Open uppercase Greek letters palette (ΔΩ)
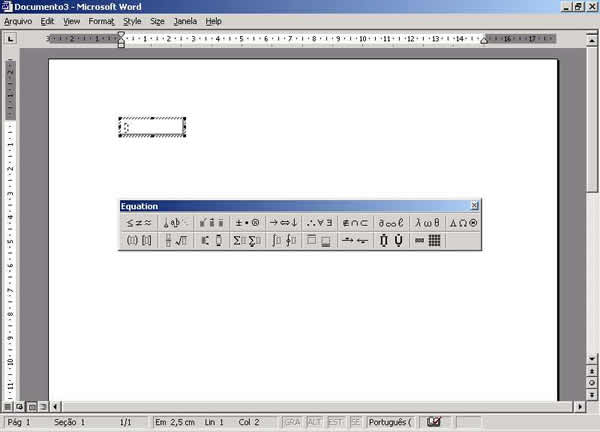Viewport: 600px width, 432px height. [463, 223]
